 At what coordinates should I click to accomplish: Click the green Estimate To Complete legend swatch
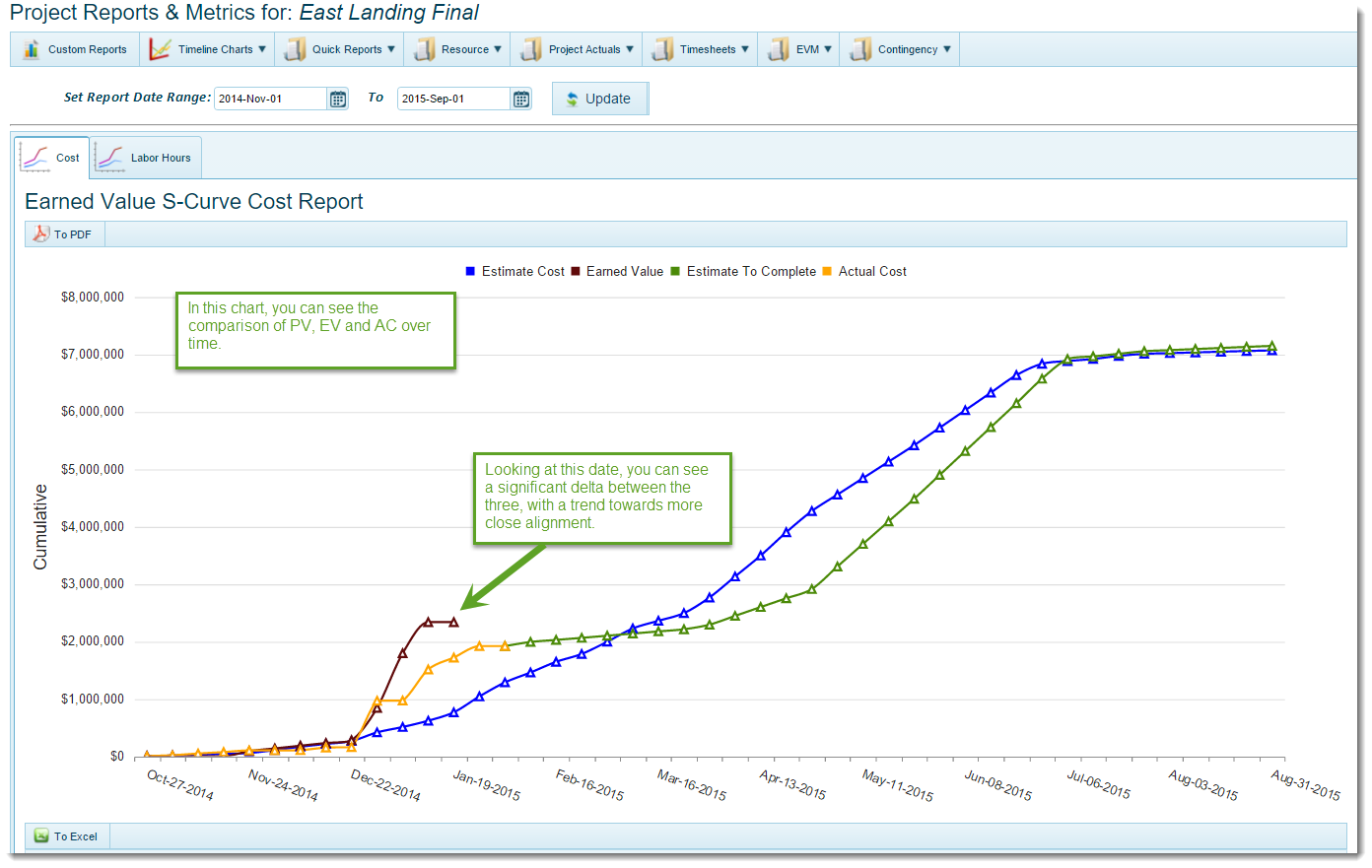click(675, 271)
